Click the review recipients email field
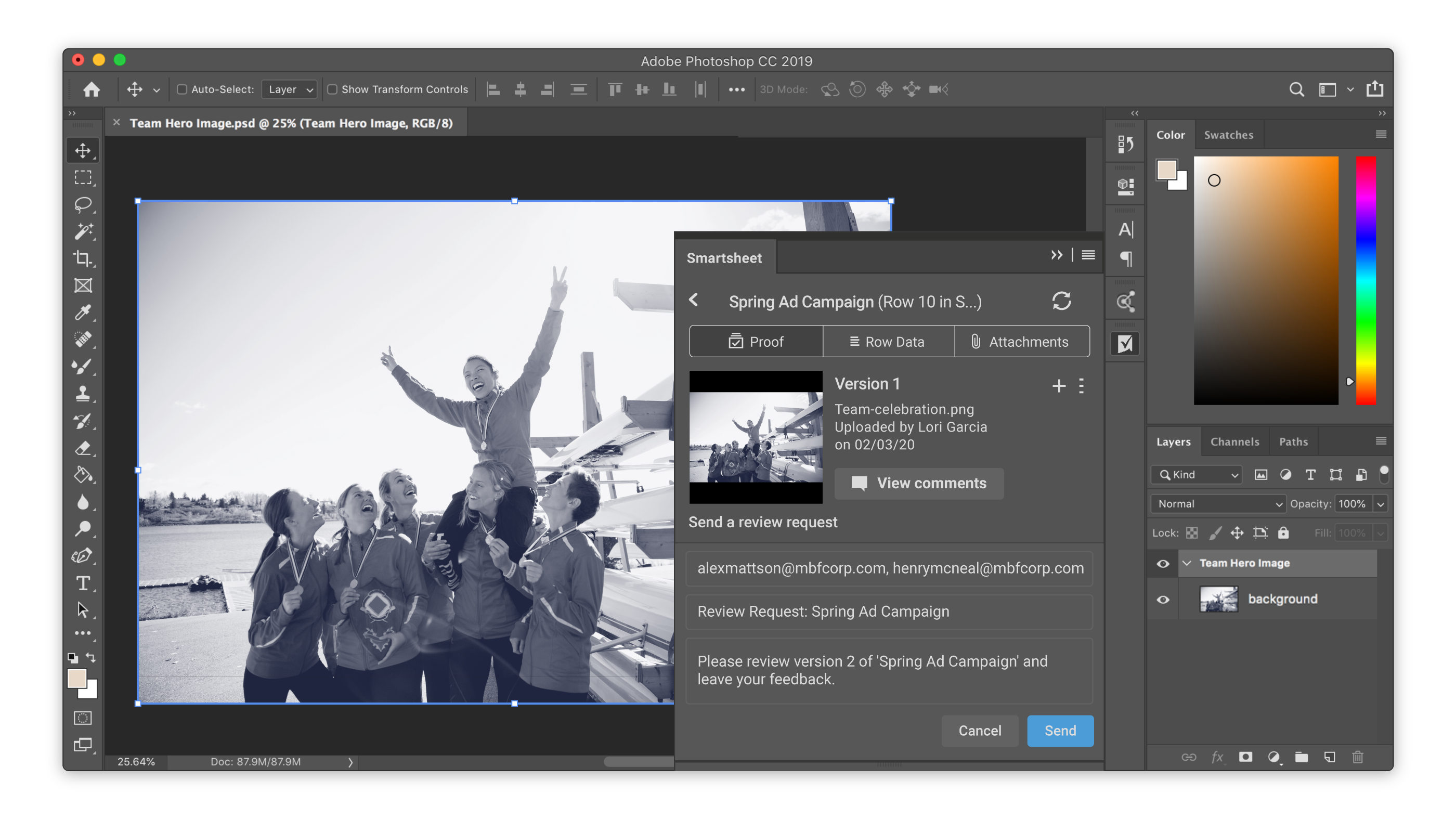 pos(889,568)
